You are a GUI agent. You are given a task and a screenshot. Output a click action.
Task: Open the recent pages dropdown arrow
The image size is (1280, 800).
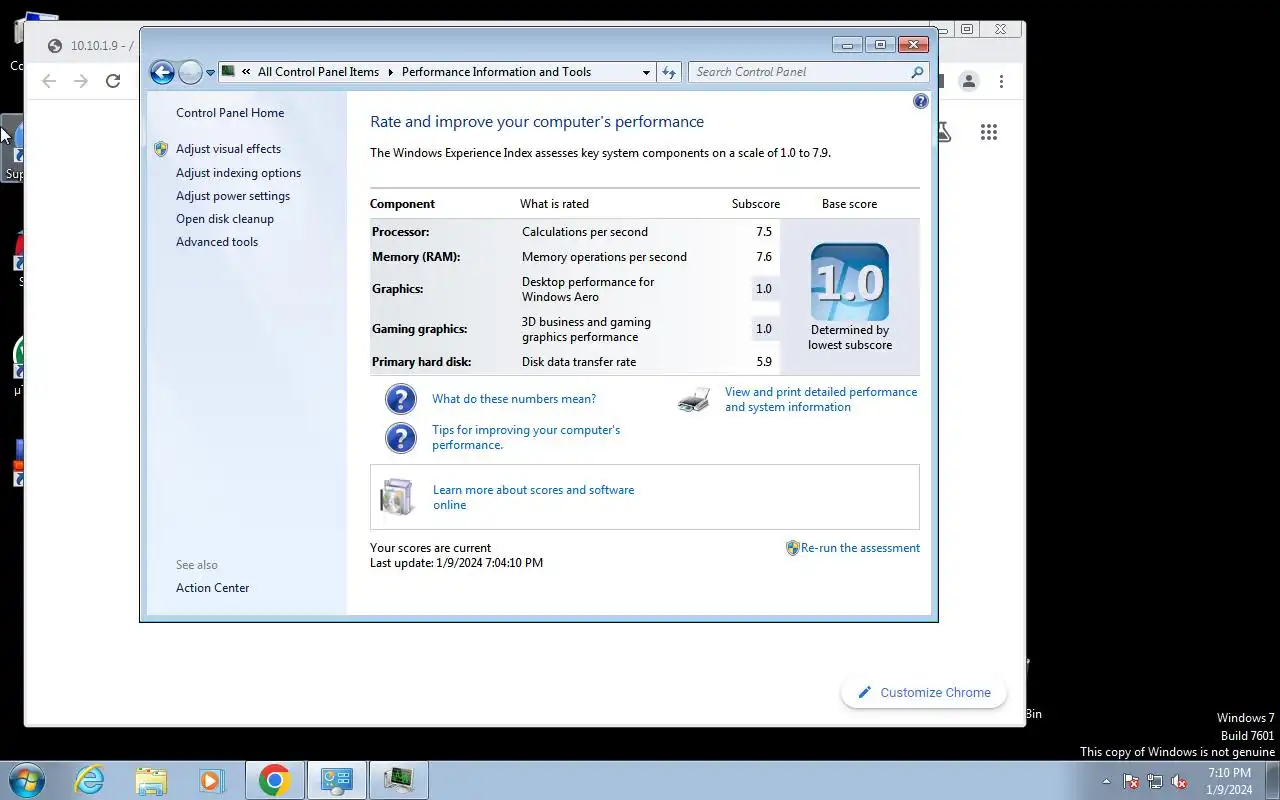pos(210,73)
